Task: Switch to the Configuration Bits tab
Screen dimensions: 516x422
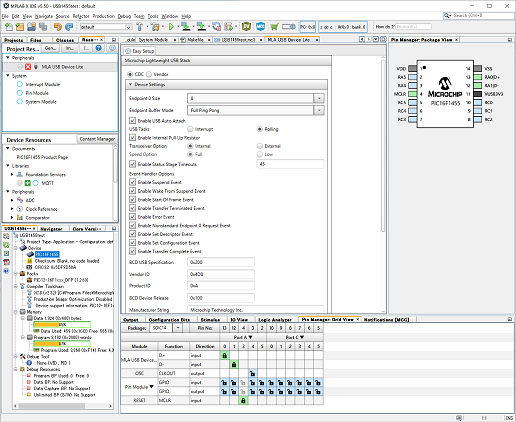Action: coord(169,320)
